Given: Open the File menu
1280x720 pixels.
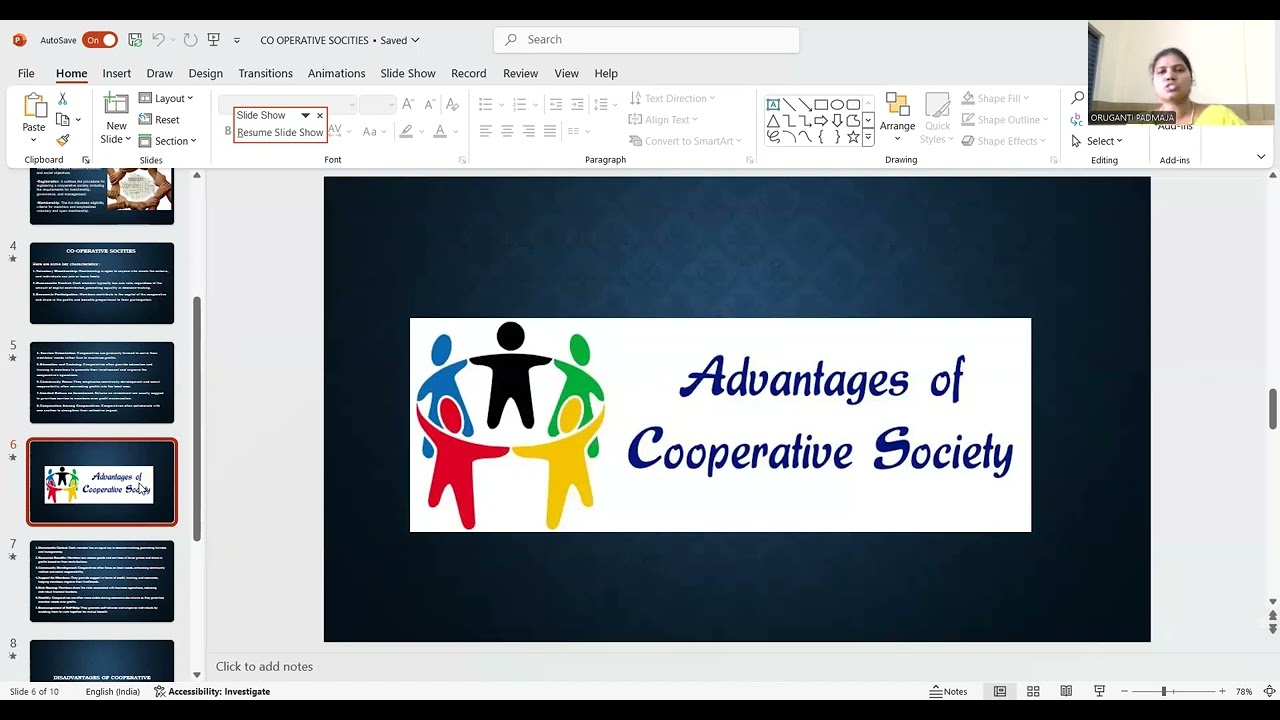Looking at the screenshot, I should pyautogui.click(x=26, y=73).
